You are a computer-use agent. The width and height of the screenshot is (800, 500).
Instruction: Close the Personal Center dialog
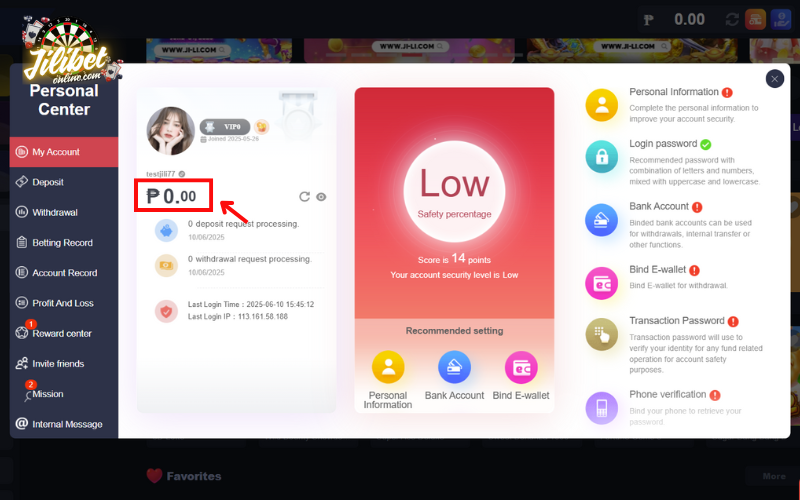(x=774, y=79)
